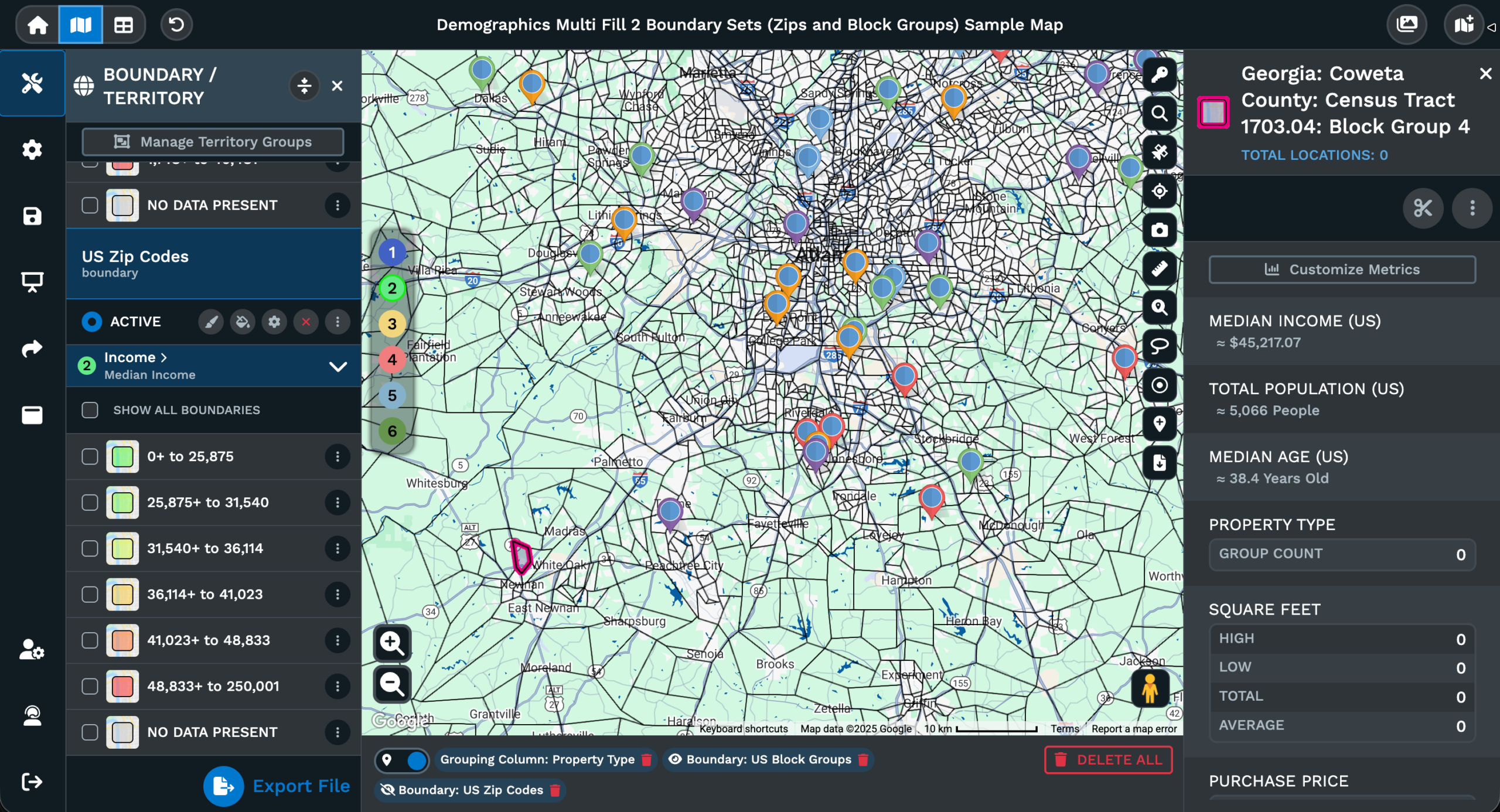Screen dimensions: 1500x812
Task: Check the SHOW ALL BOUNDARIES checkbox
Action: coord(90,410)
